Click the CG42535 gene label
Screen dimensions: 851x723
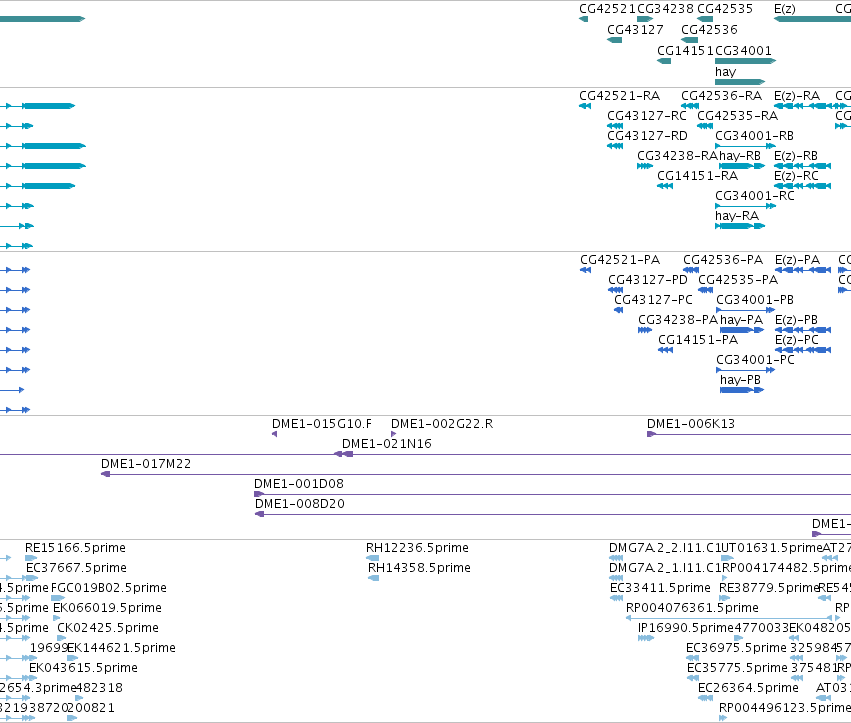point(725,9)
